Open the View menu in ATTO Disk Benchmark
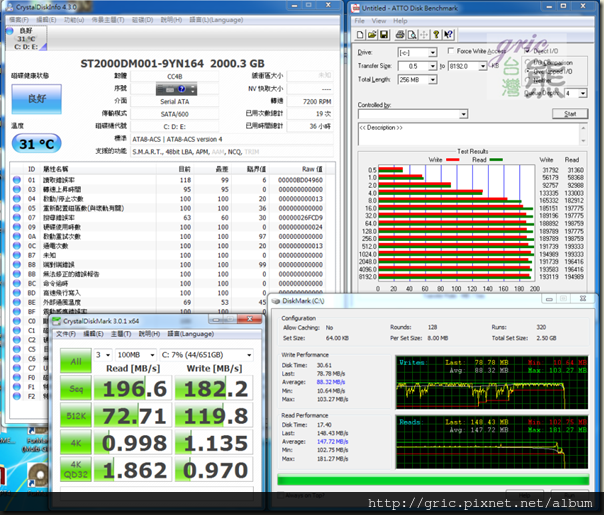The height and width of the screenshot is (515, 604). coord(379,21)
